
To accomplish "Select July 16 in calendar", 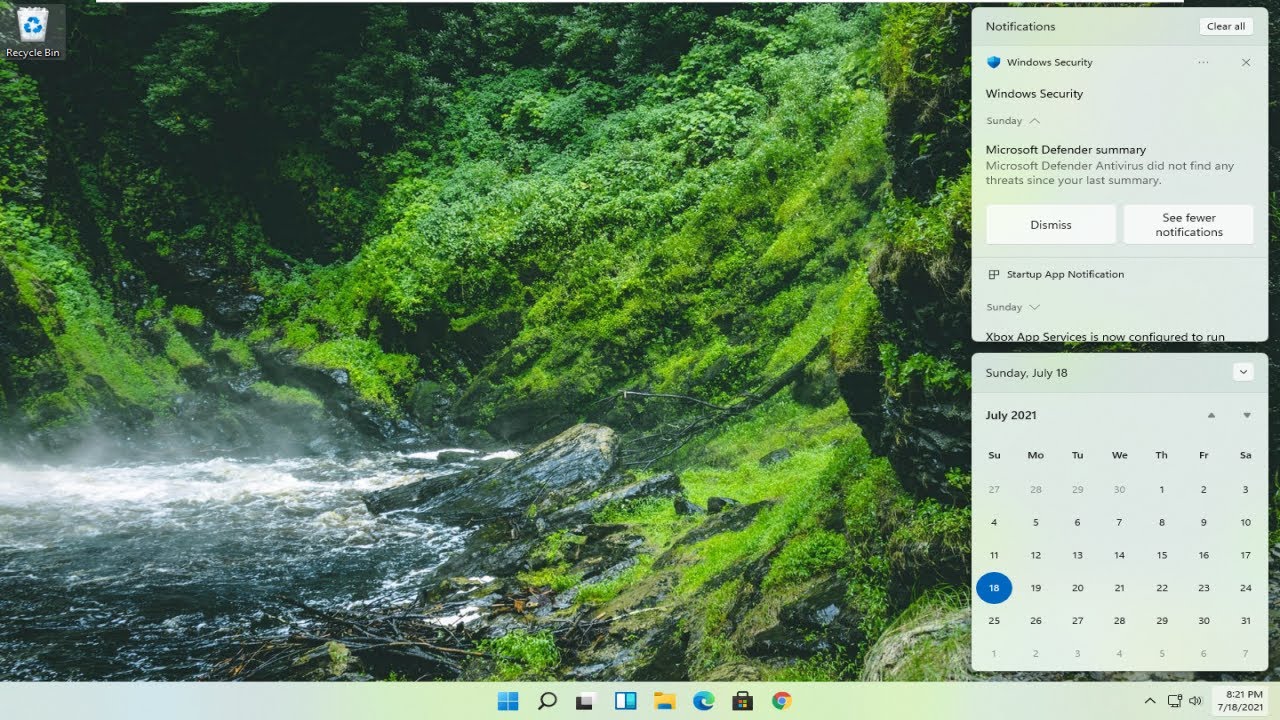I will [1204, 555].
